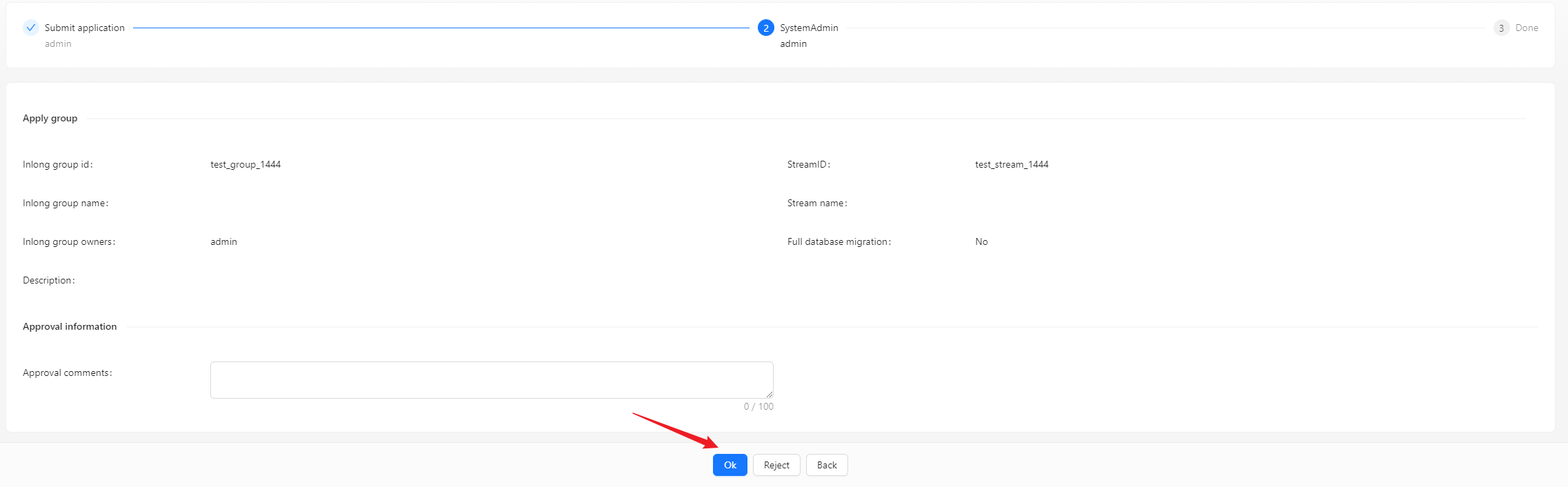Click the "No" value for Full database migration

point(981,241)
